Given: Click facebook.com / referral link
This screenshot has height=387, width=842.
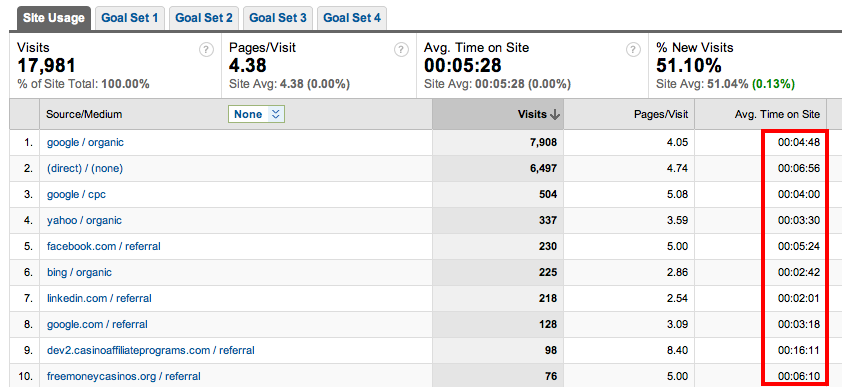Looking at the screenshot, I should pos(104,246).
